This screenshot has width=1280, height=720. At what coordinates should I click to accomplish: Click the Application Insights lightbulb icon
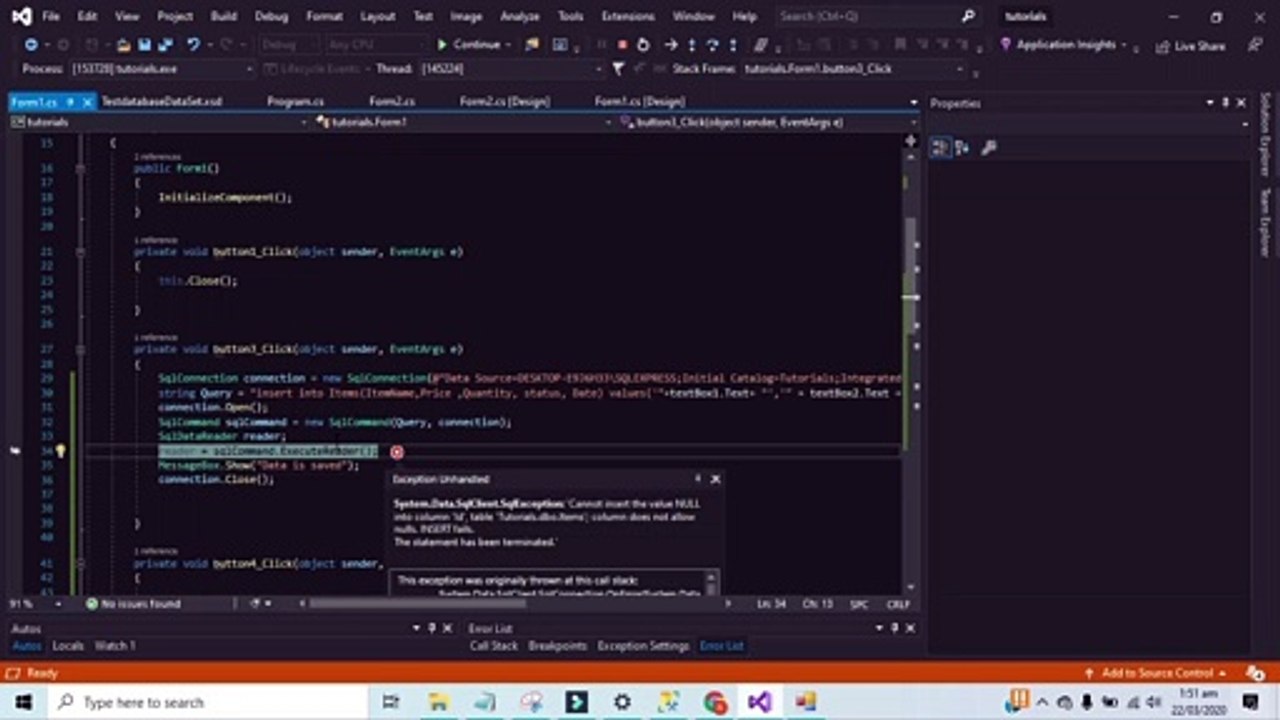(1006, 45)
